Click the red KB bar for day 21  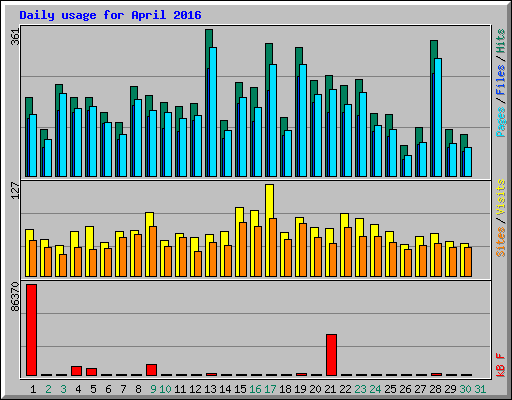331,355
